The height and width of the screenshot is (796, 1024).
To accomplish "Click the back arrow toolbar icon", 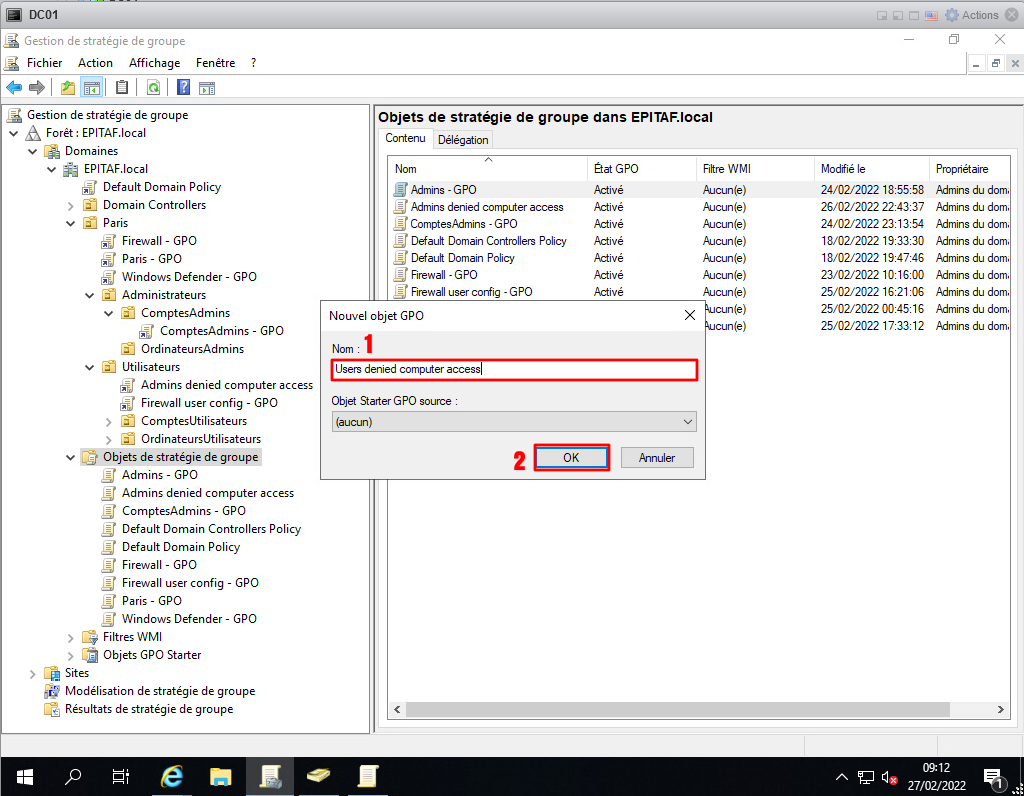I will [14, 88].
